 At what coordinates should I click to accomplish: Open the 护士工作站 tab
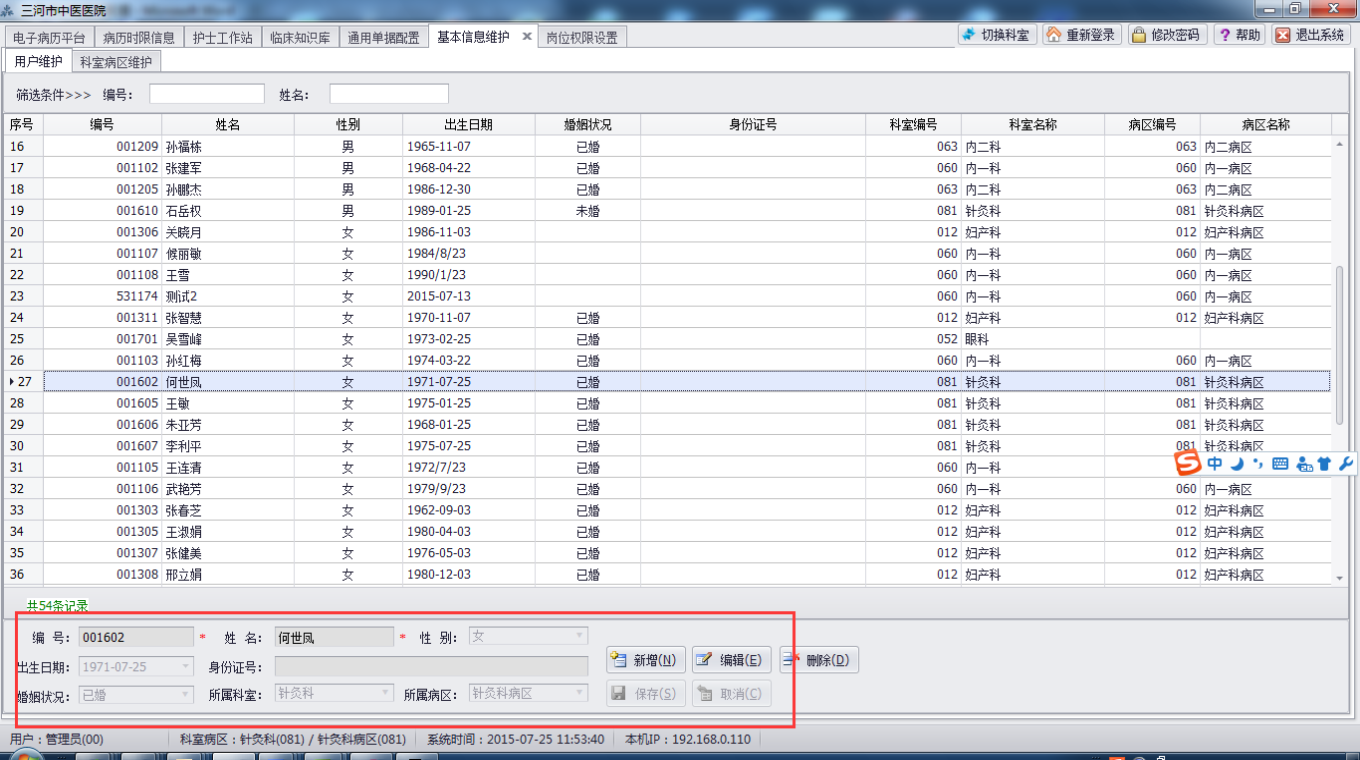tap(221, 38)
